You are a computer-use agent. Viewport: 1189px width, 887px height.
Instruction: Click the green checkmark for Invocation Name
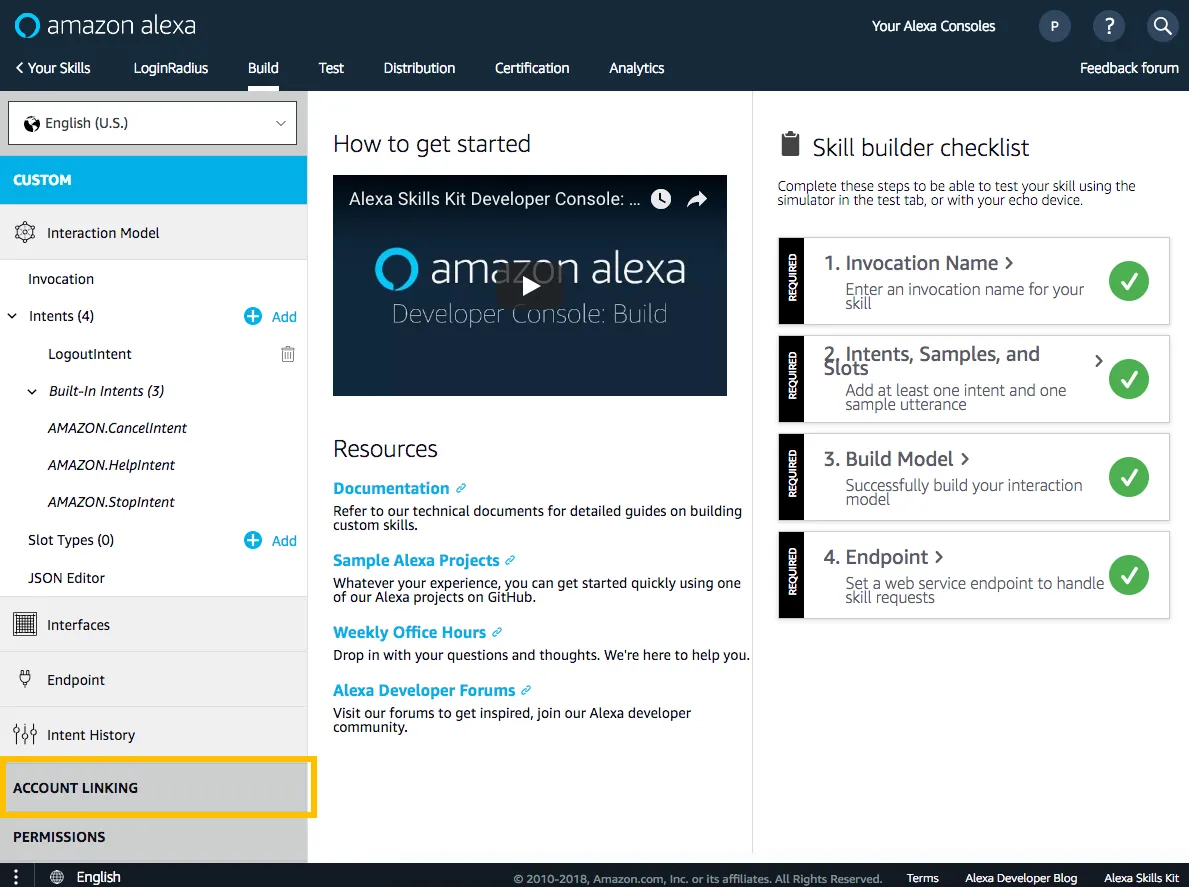[1128, 282]
